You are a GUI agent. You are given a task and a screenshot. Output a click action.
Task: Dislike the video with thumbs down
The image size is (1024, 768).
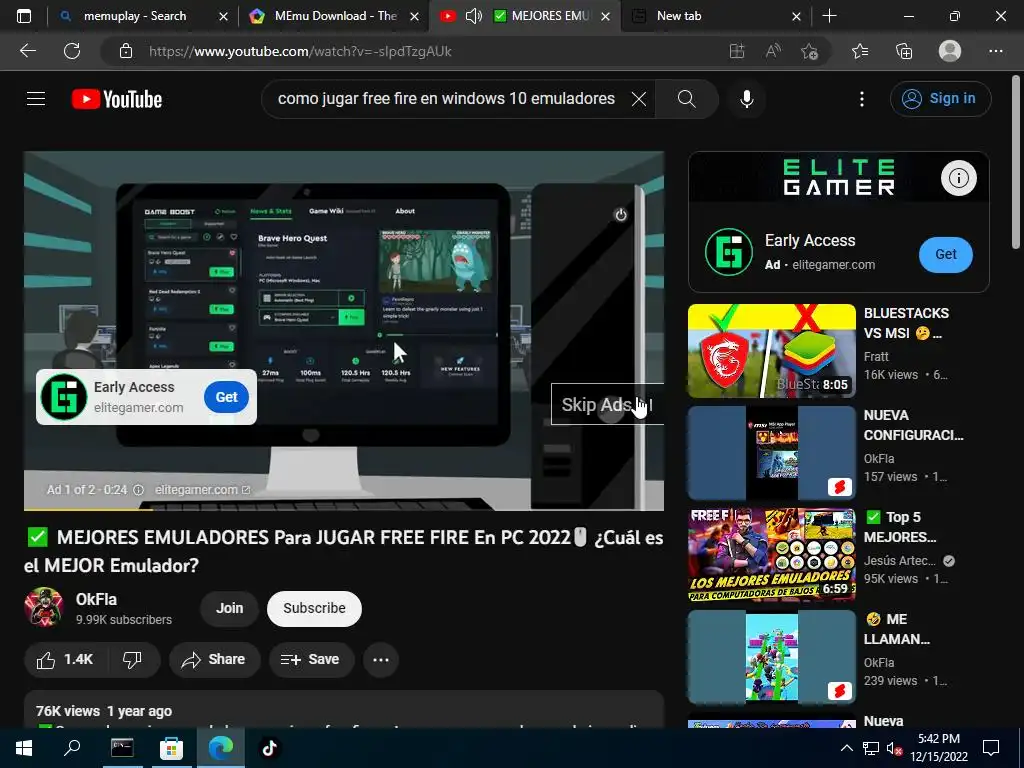tap(133, 660)
